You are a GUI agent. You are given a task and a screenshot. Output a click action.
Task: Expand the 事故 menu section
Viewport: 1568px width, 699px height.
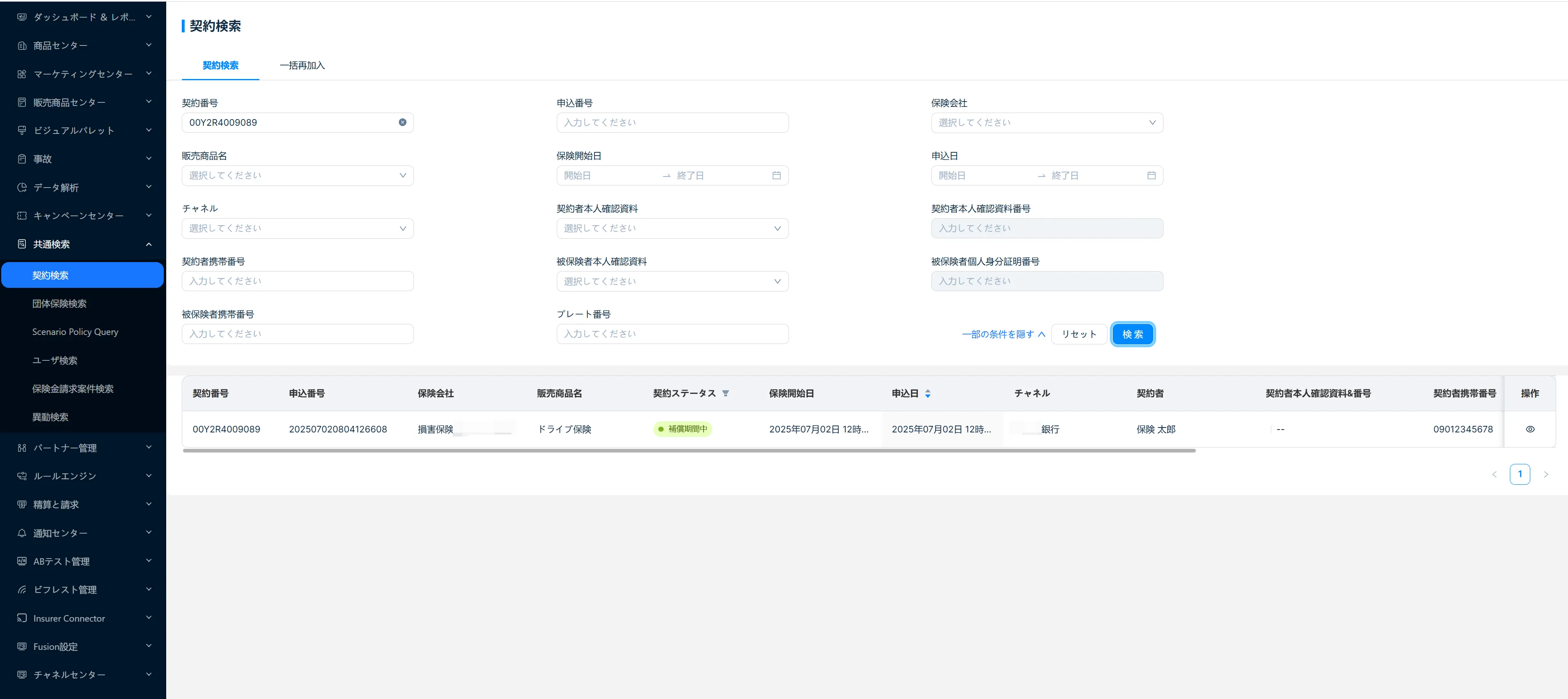(149, 159)
